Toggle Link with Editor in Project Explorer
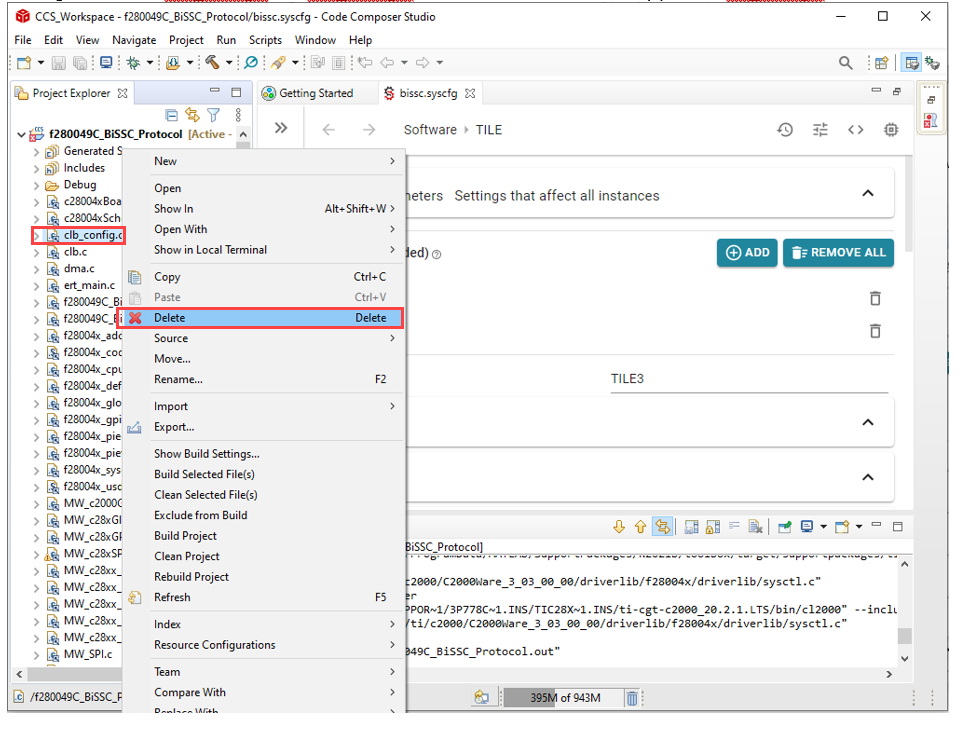The image size is (961, 732). [191, 115]
